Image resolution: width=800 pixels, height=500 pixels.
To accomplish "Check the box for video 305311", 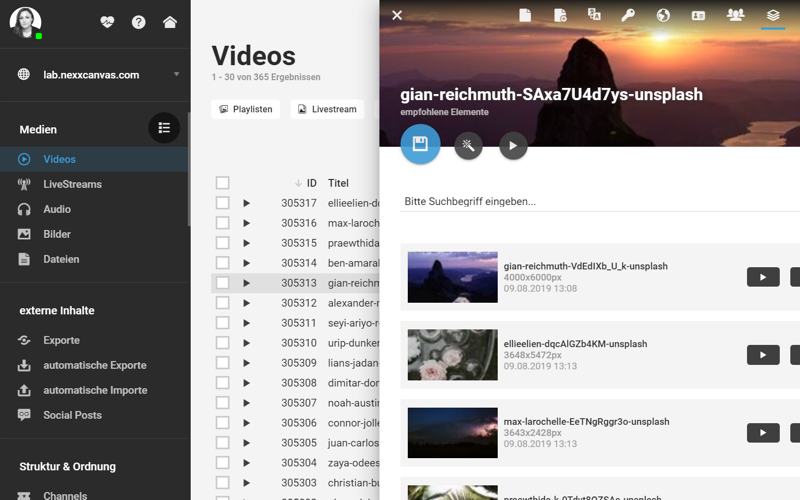I will 222,322.
